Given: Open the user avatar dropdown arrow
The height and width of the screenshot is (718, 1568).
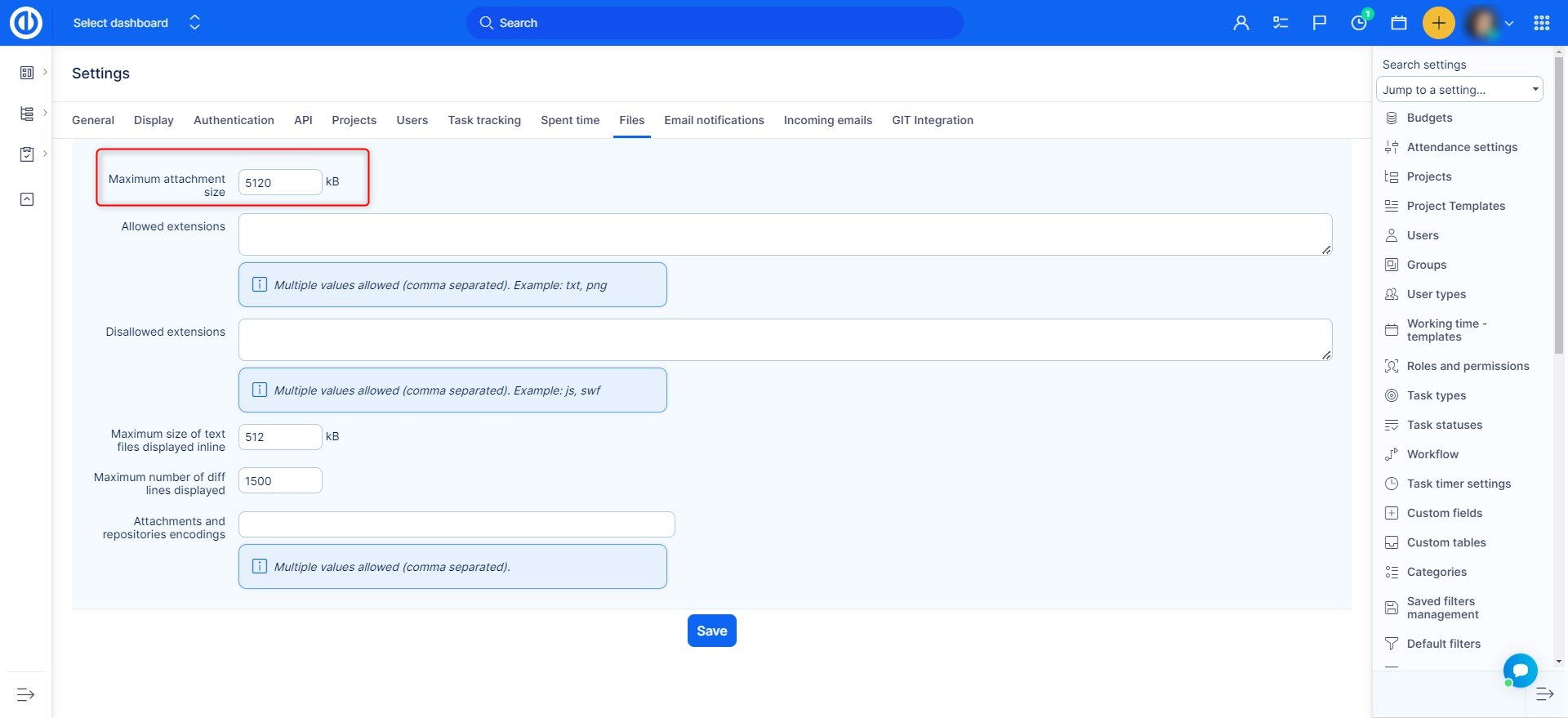Looking at the screenshot, I should point(1509,24).
